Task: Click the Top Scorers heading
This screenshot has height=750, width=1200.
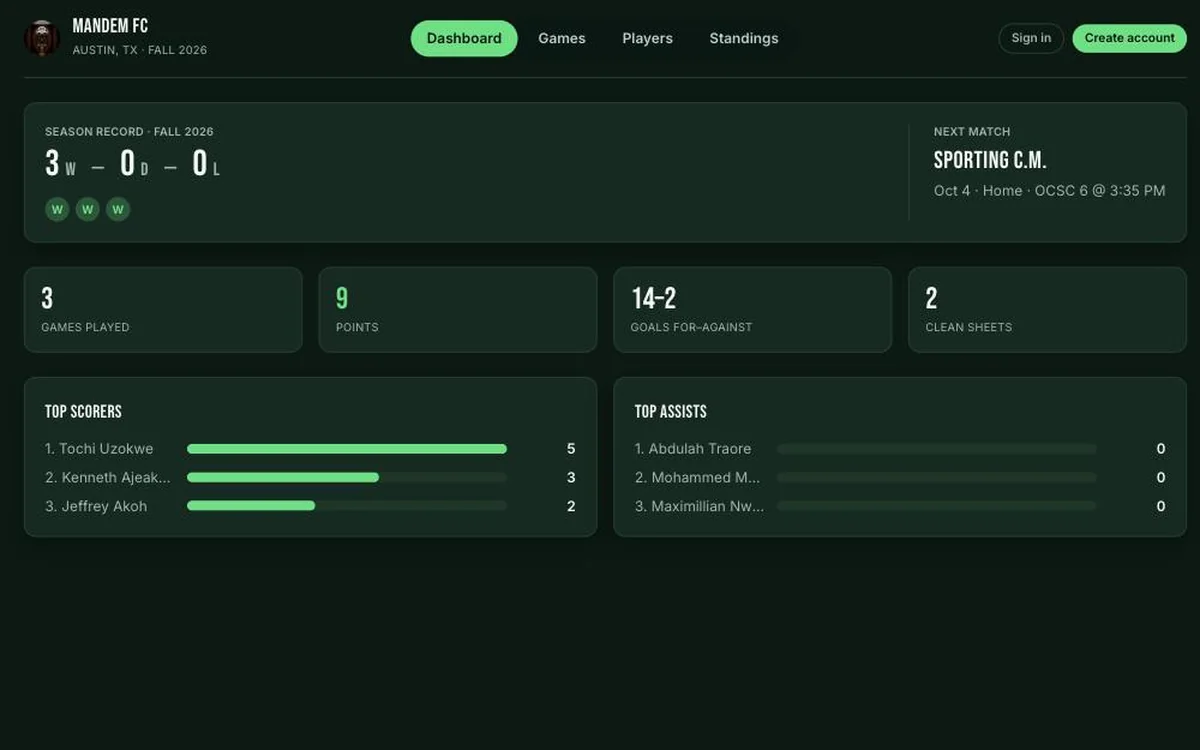Action: click(x=83, y=412)
